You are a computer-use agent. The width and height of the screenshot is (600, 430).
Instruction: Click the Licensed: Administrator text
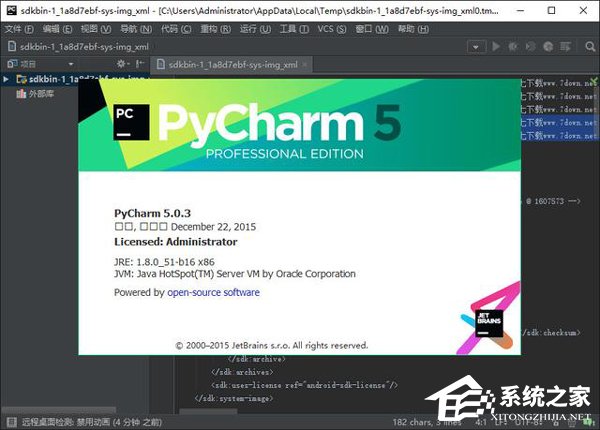(176, 242)
